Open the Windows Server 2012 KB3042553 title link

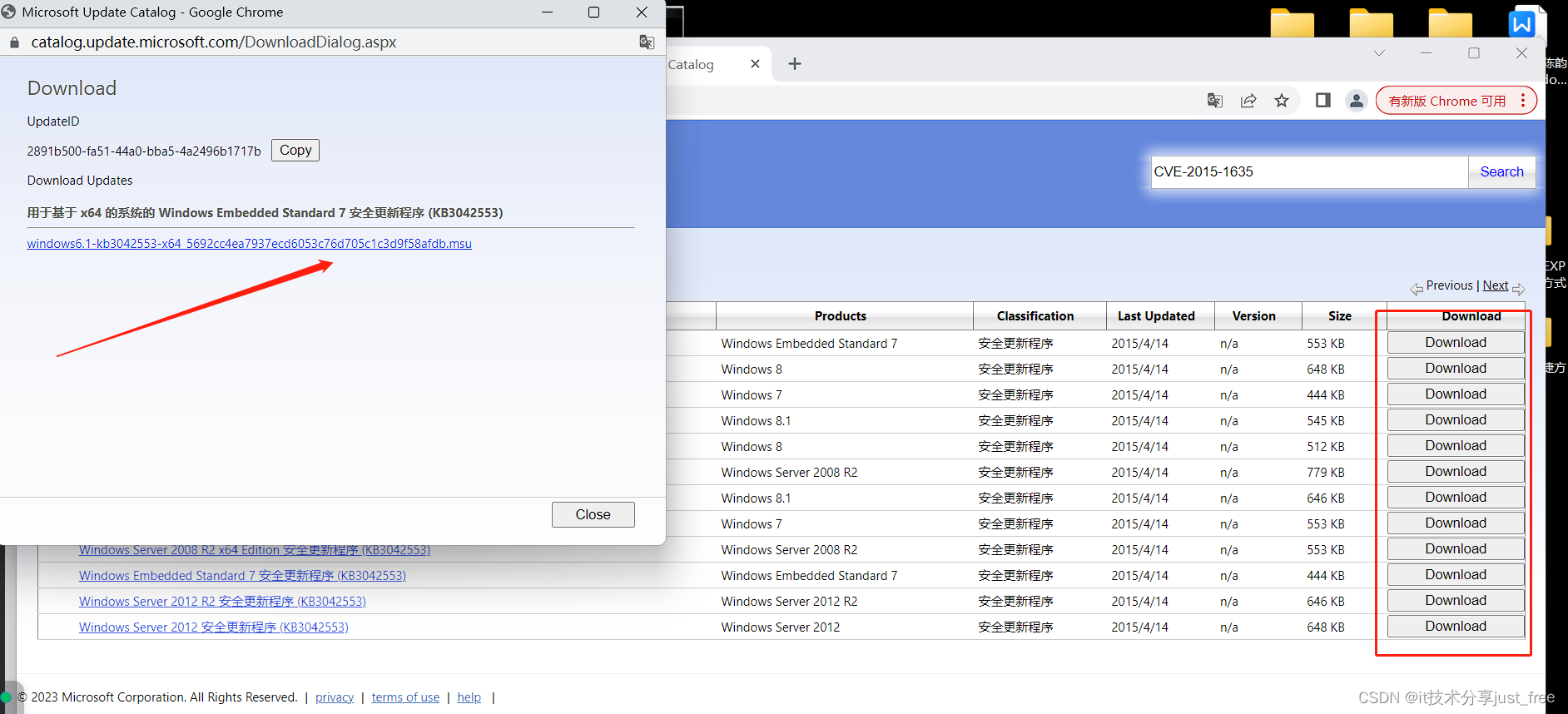coord(214,627)
